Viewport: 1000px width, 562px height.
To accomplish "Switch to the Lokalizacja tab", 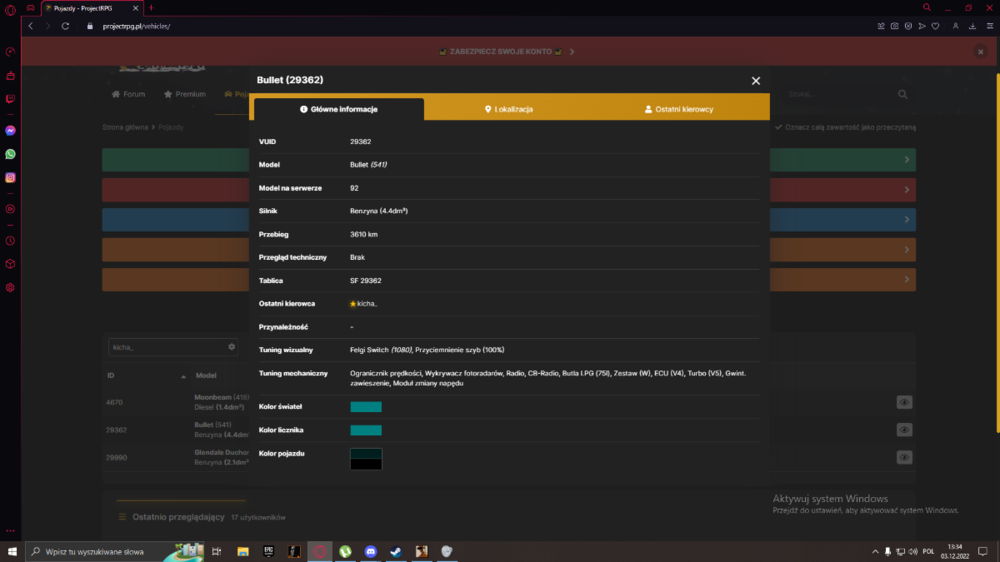I will [509, 109].
